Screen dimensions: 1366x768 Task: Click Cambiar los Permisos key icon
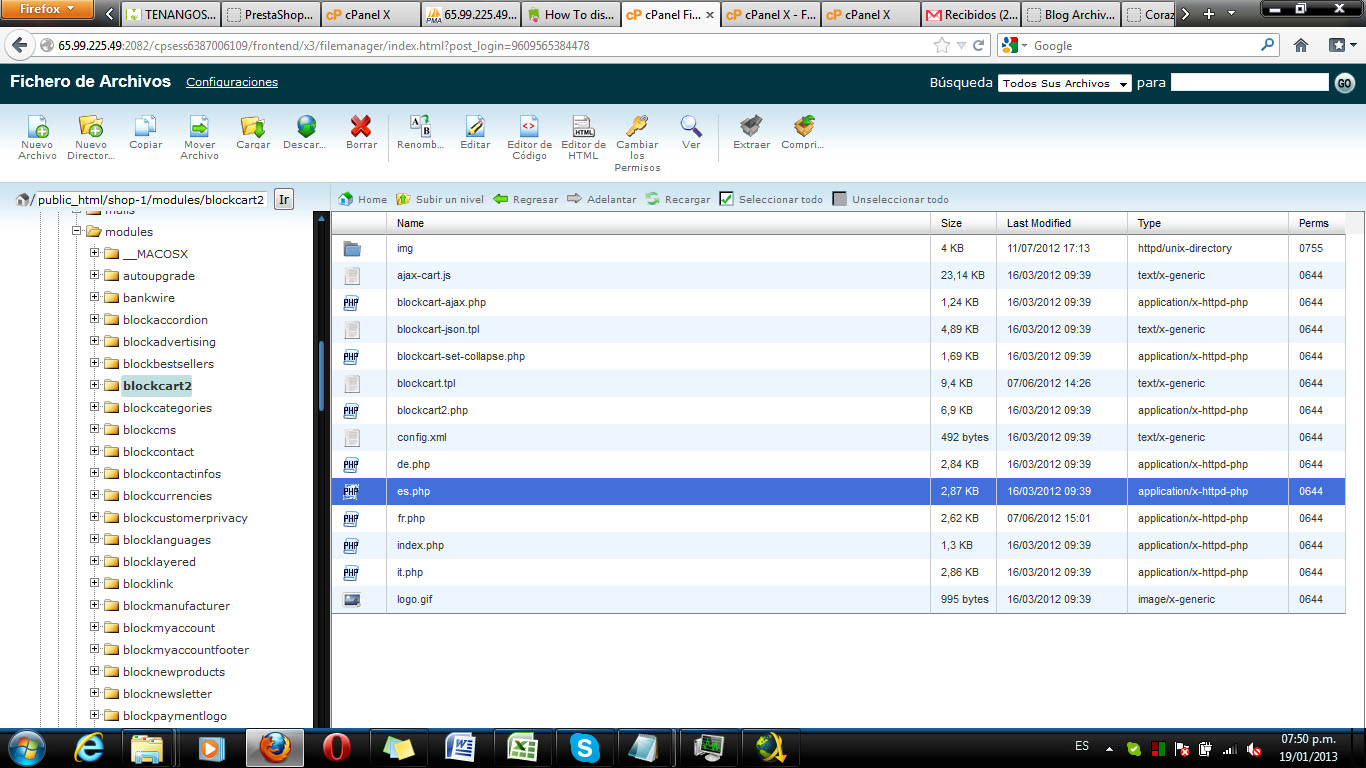[637, 127]
